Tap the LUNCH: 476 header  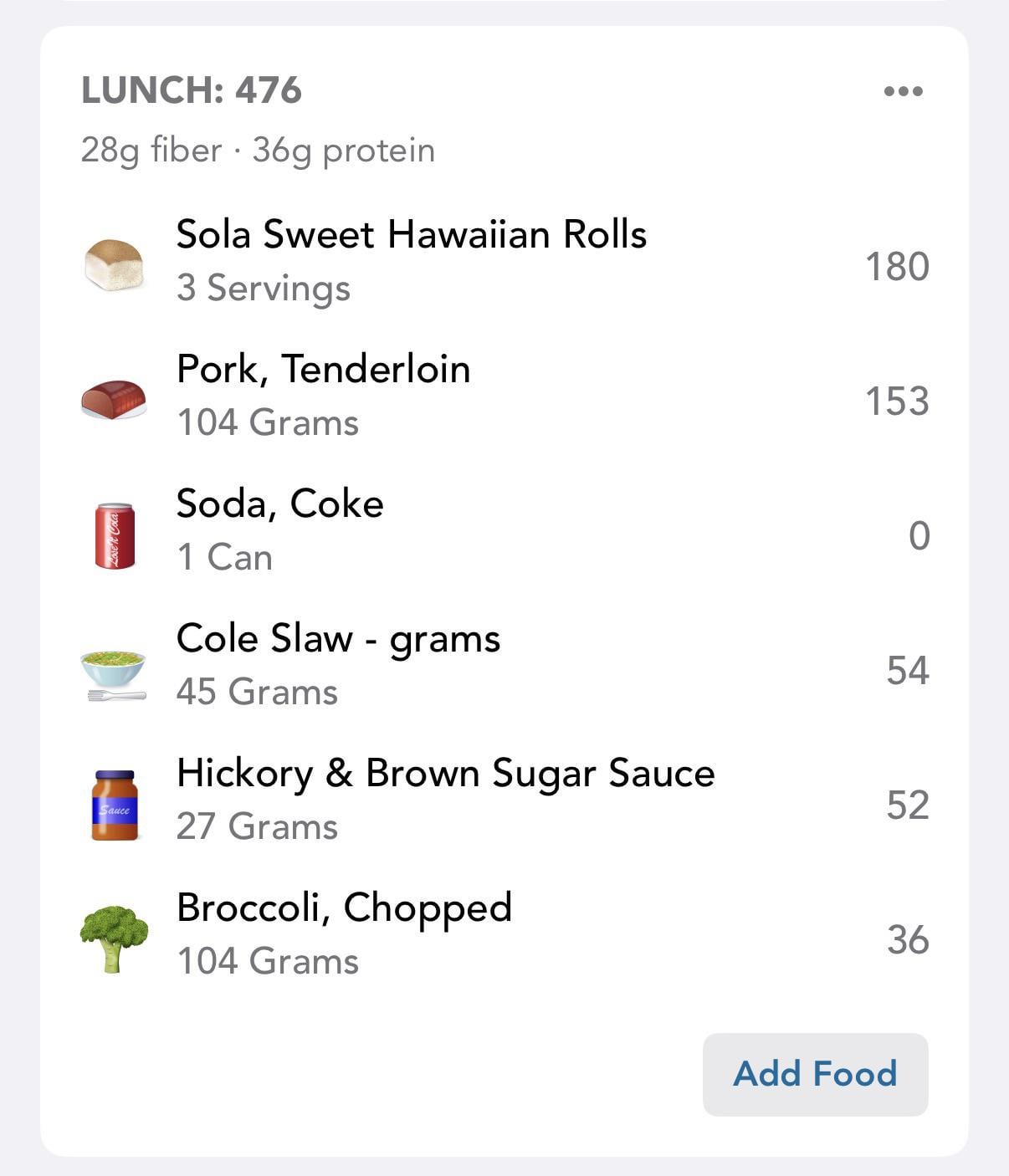click(x=192, y=90)
